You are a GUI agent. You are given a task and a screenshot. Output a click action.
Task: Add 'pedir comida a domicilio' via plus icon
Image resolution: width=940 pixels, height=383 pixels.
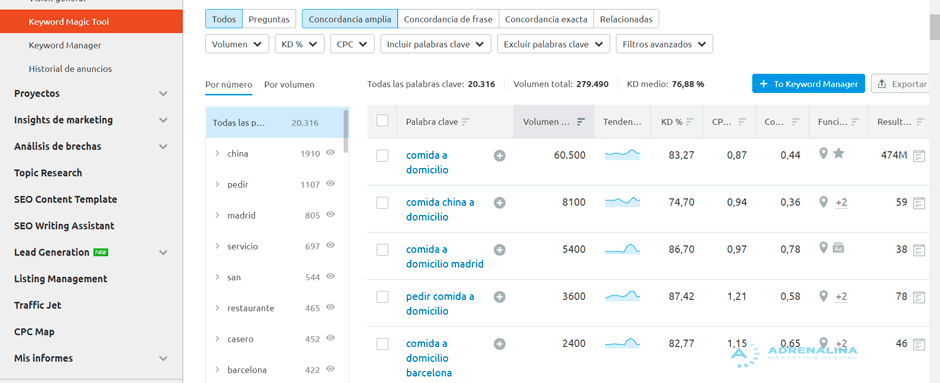coord(499,297)
